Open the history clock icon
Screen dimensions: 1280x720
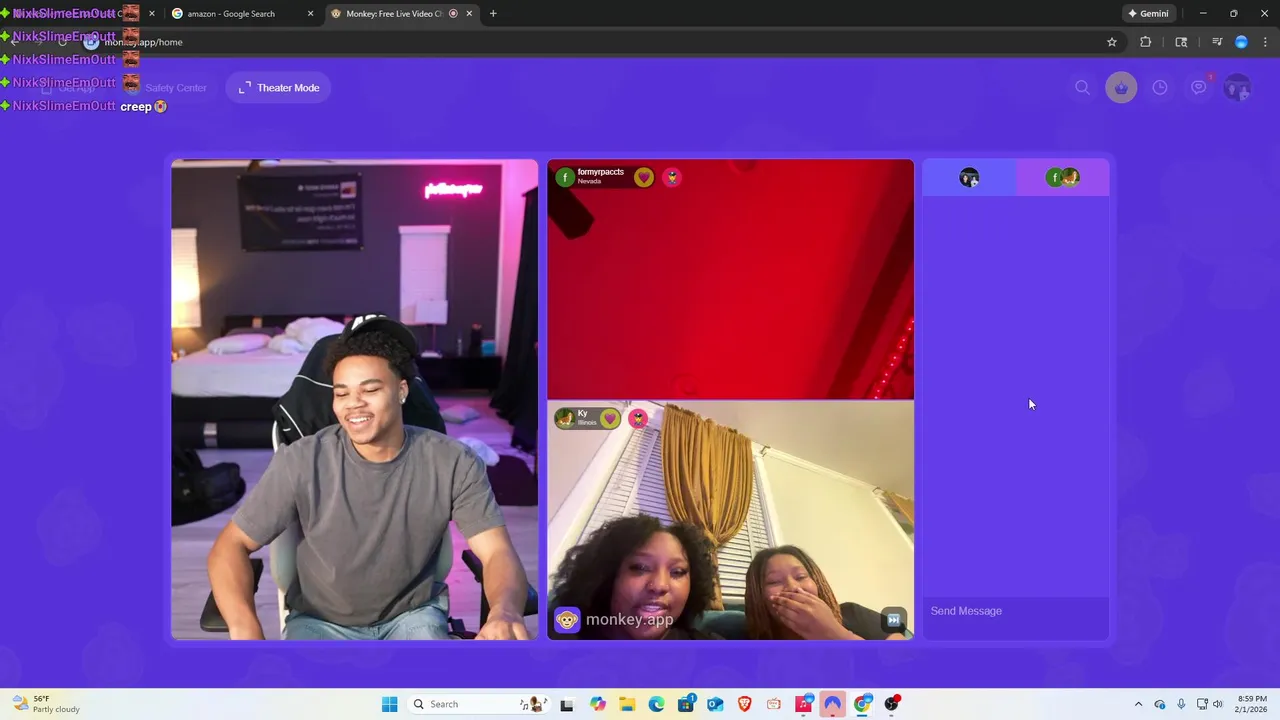[1160, 88]
